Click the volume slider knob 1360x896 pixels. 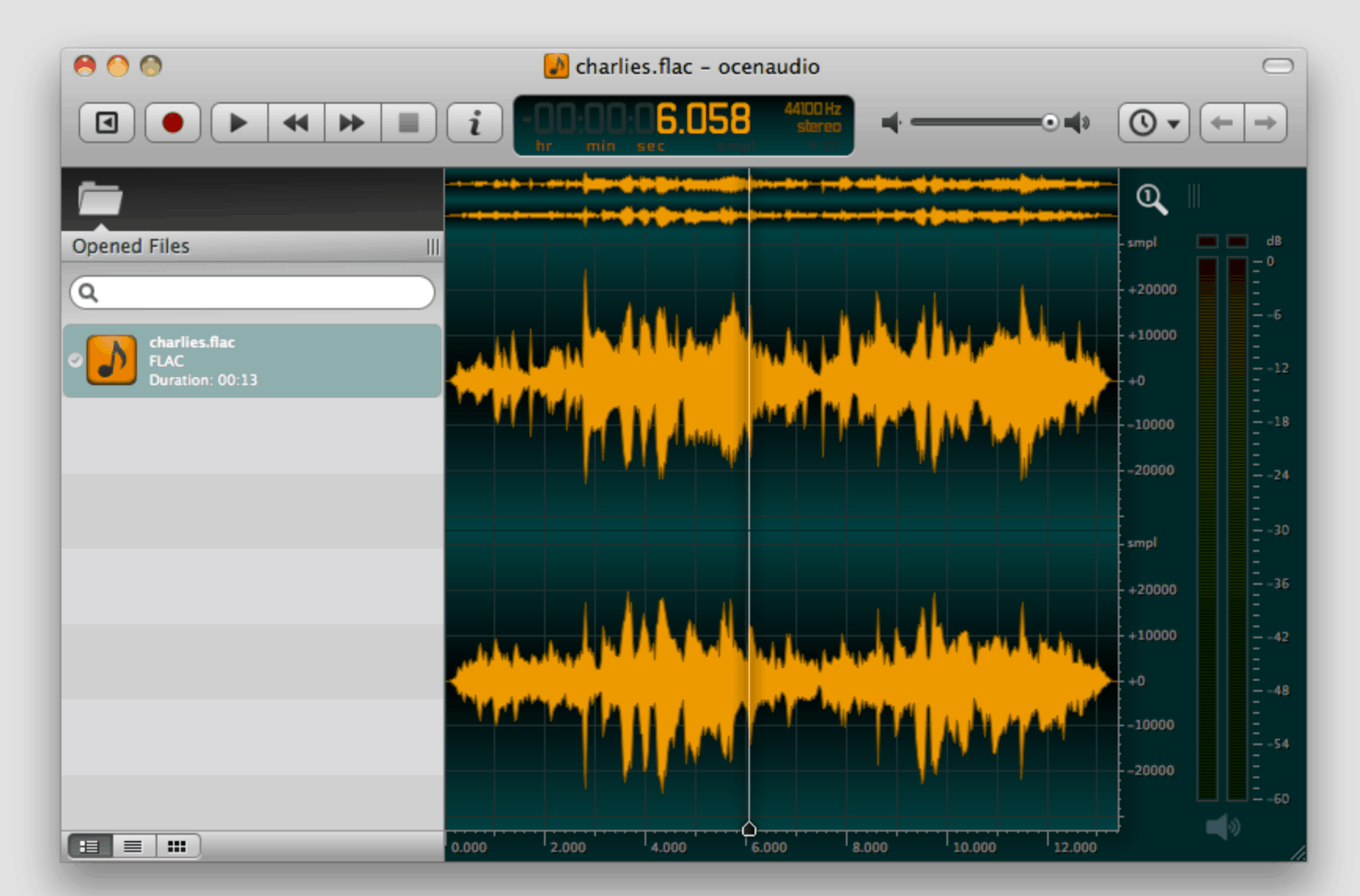[1050, 123]
